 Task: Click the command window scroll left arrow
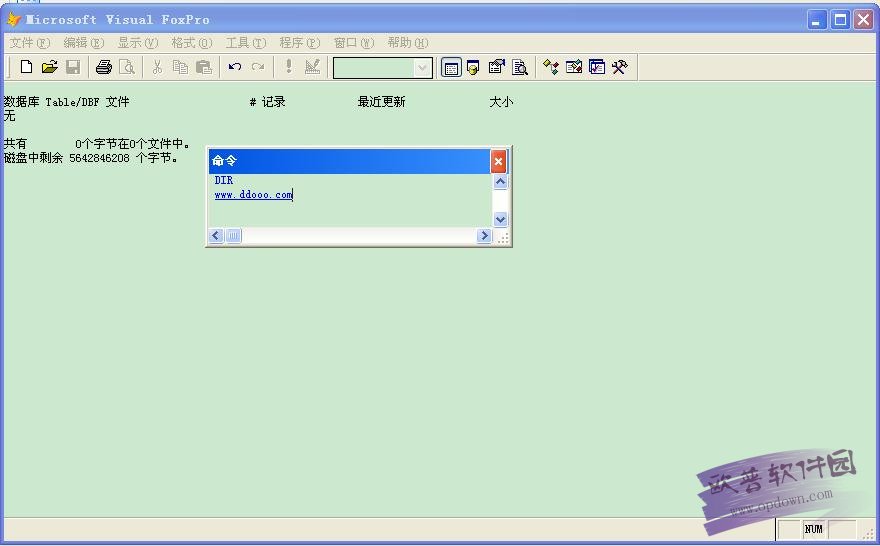(x=216, y=236)
